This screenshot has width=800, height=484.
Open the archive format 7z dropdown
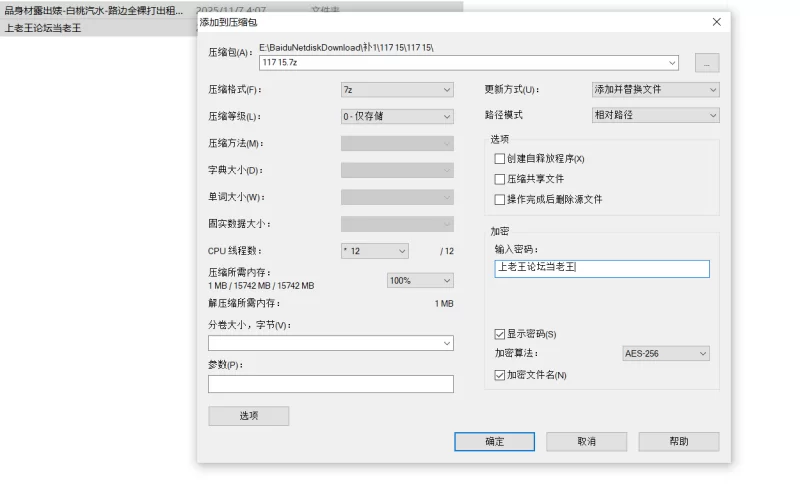(397, 90)
